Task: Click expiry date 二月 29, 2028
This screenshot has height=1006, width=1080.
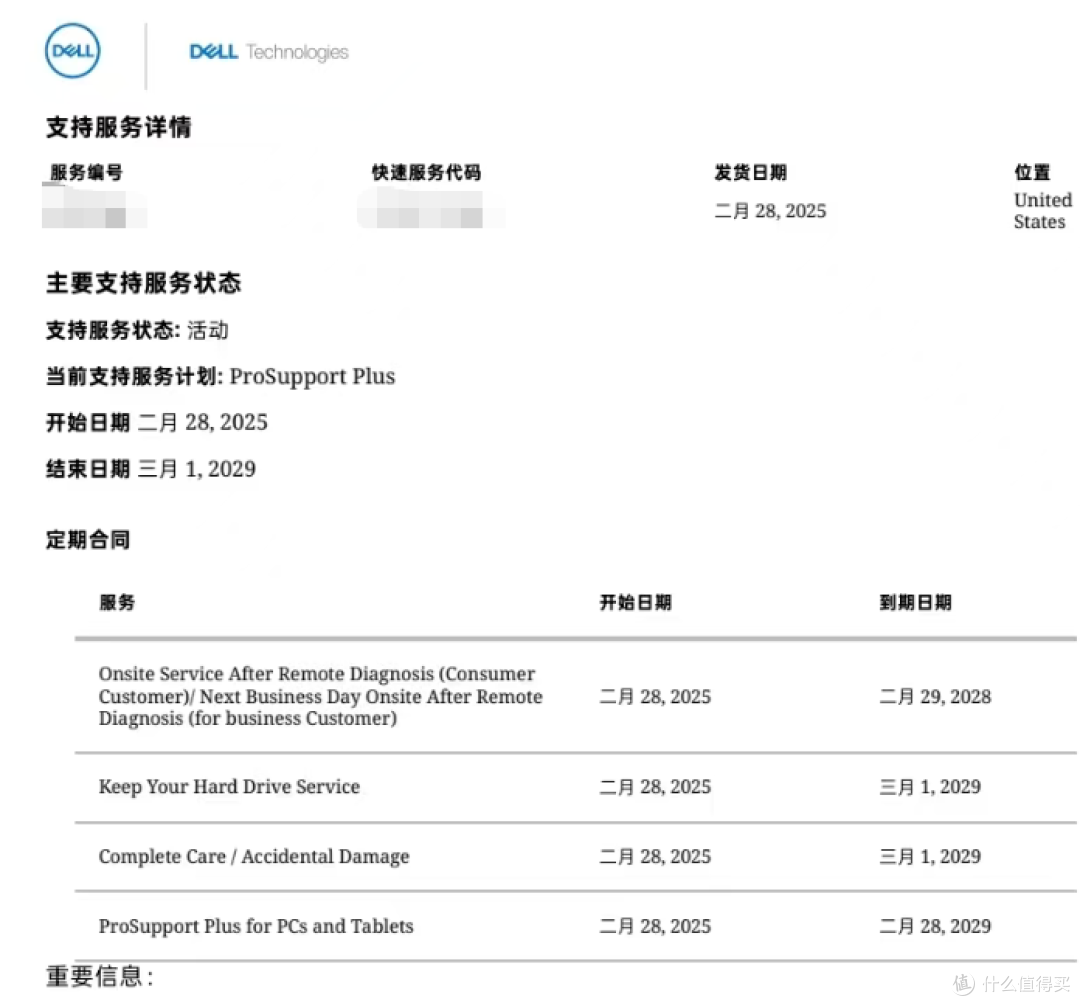Action: coord(935,696)
